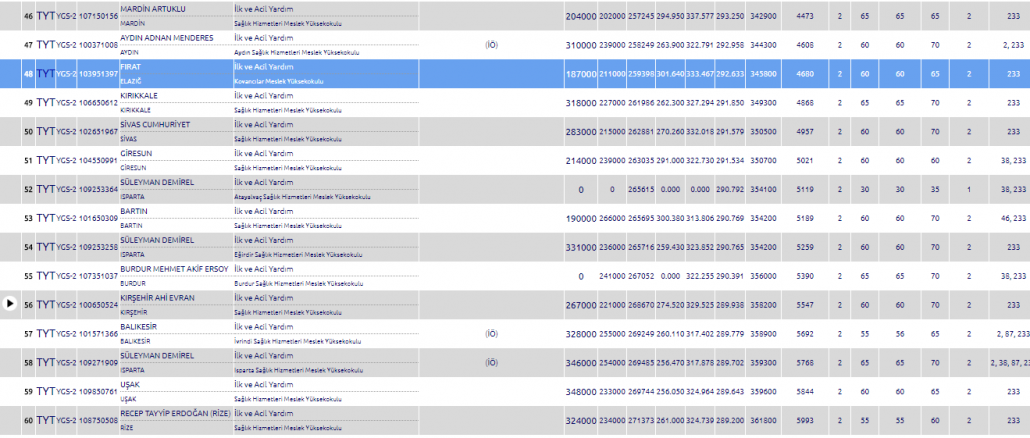Click the Bartın university name
Screen dimensions: 1030x438
click(136, 211)
